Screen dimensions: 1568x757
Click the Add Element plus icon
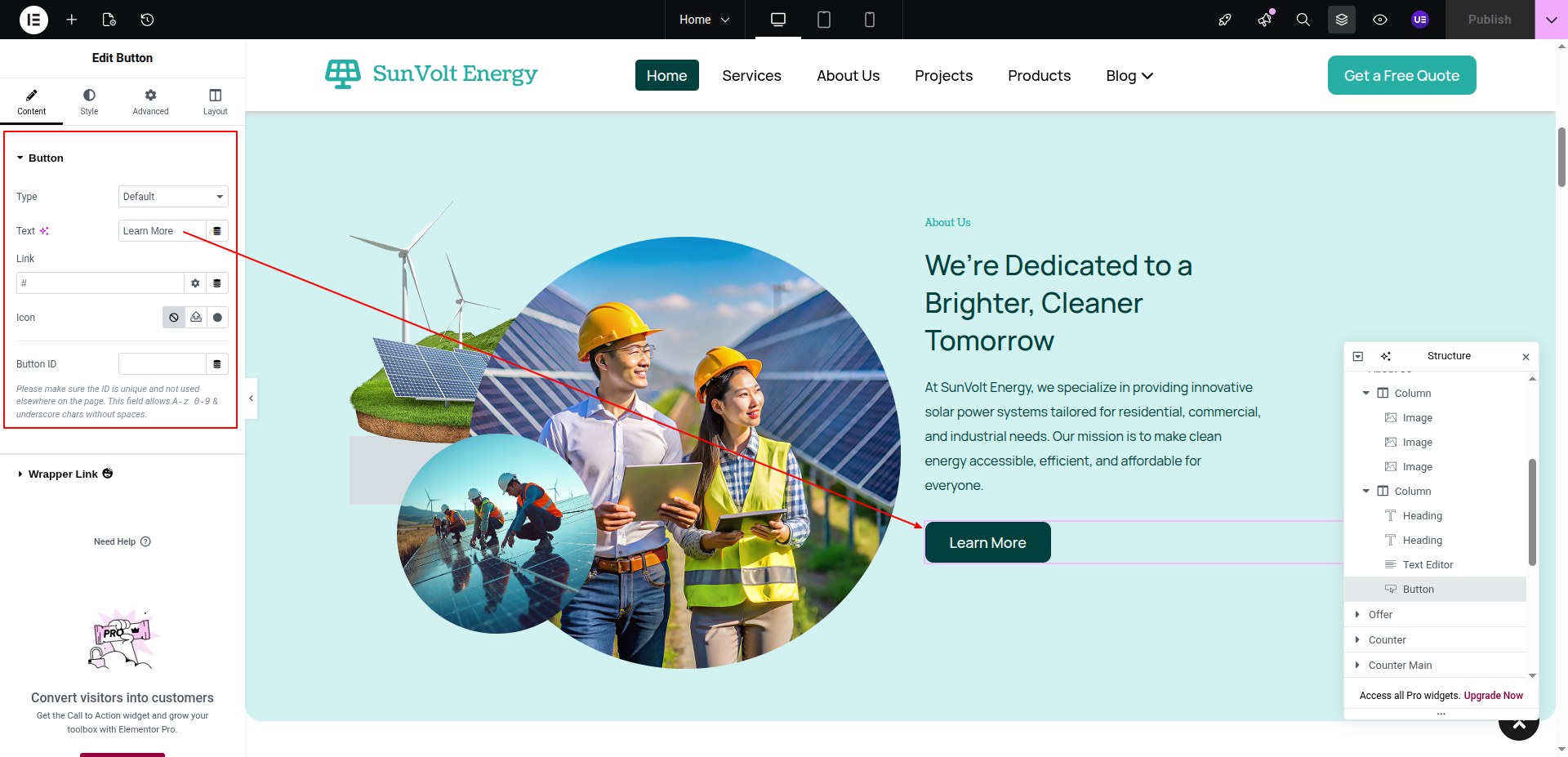click(72, 20)
